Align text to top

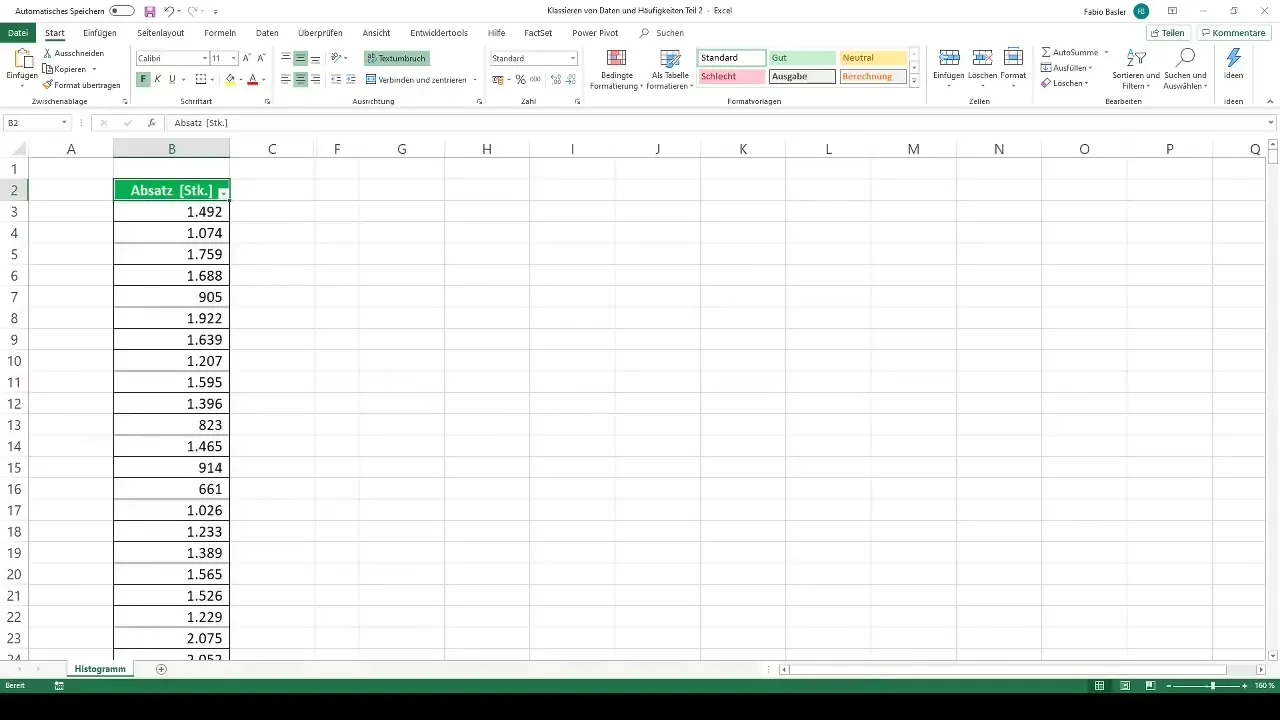(286, 58)
